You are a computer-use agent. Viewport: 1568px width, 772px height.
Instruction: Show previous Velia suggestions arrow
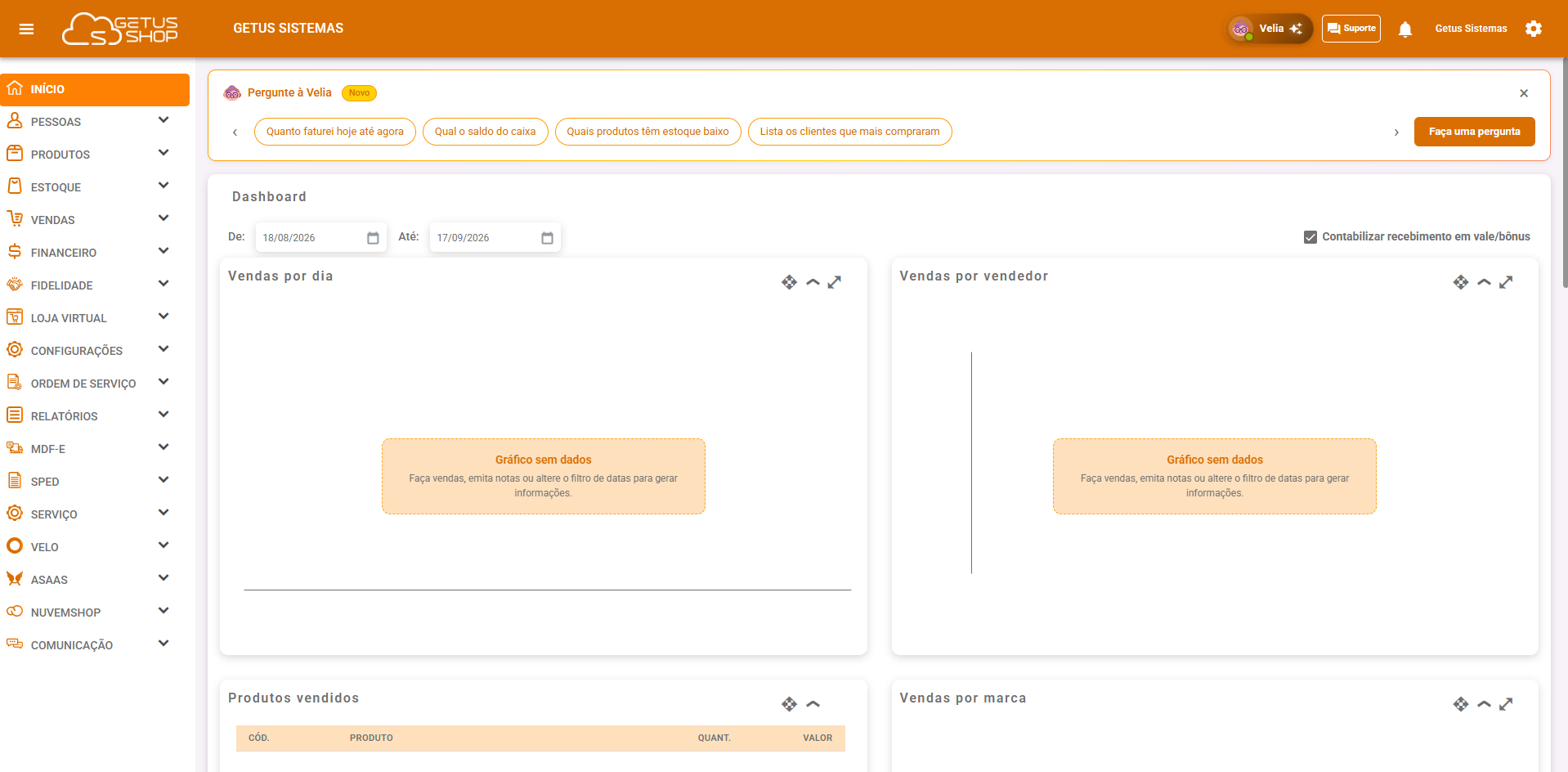(x=235, y=132)
